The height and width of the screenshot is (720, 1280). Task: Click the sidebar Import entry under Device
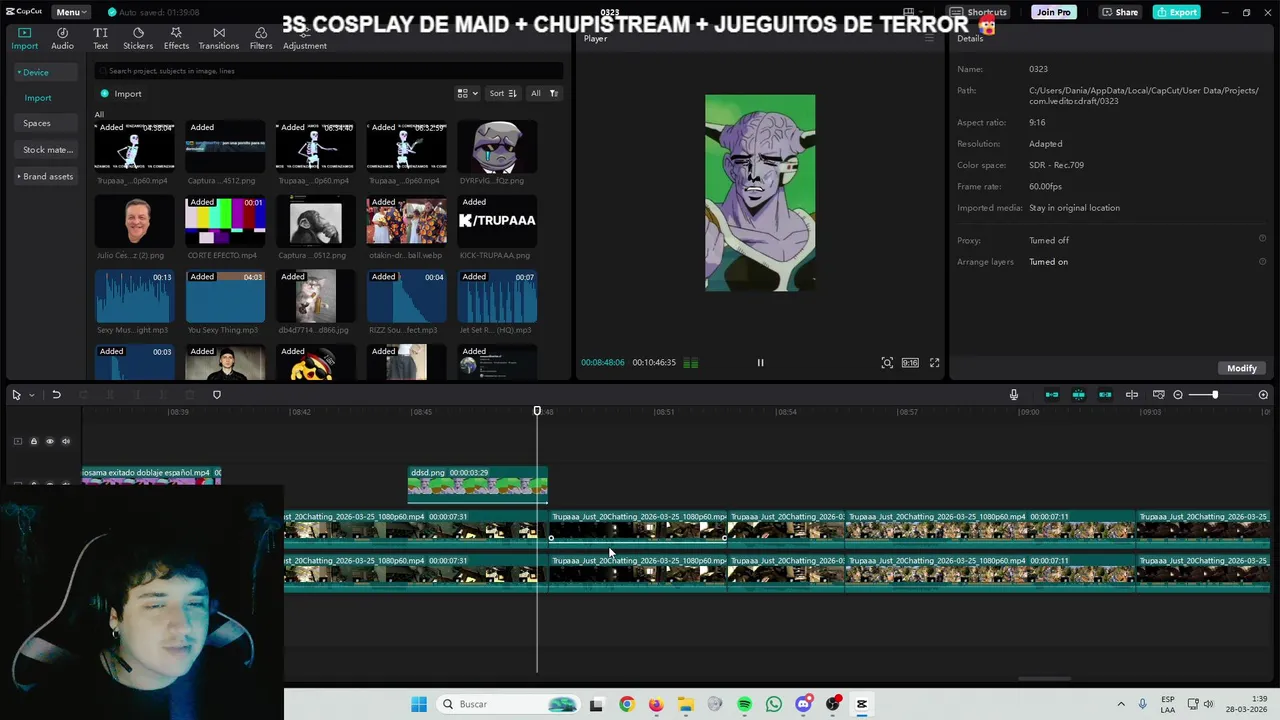click(38, 98)
